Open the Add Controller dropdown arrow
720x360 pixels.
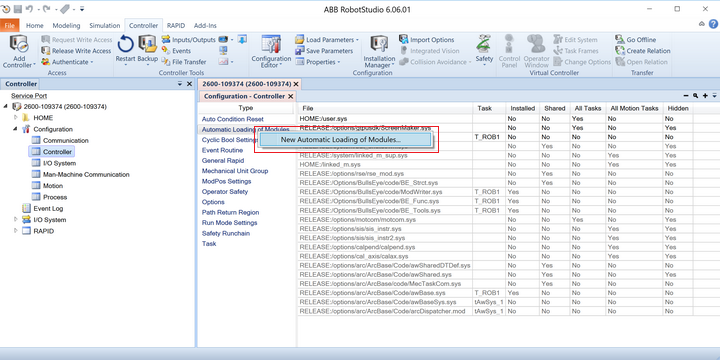click(34, 65)
